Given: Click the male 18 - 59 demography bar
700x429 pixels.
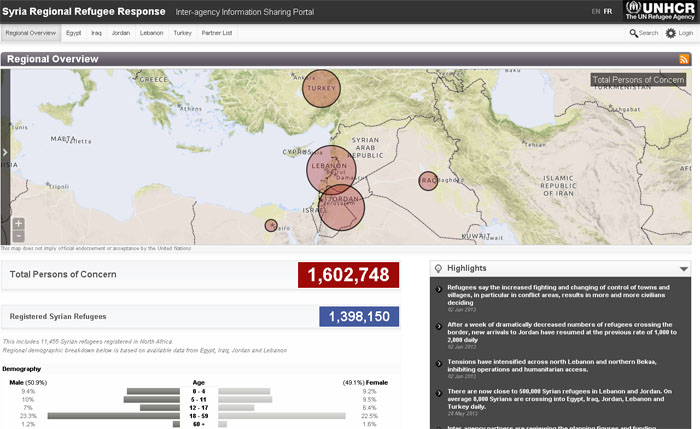Looking at the screenshot, I should pos(113,416).
